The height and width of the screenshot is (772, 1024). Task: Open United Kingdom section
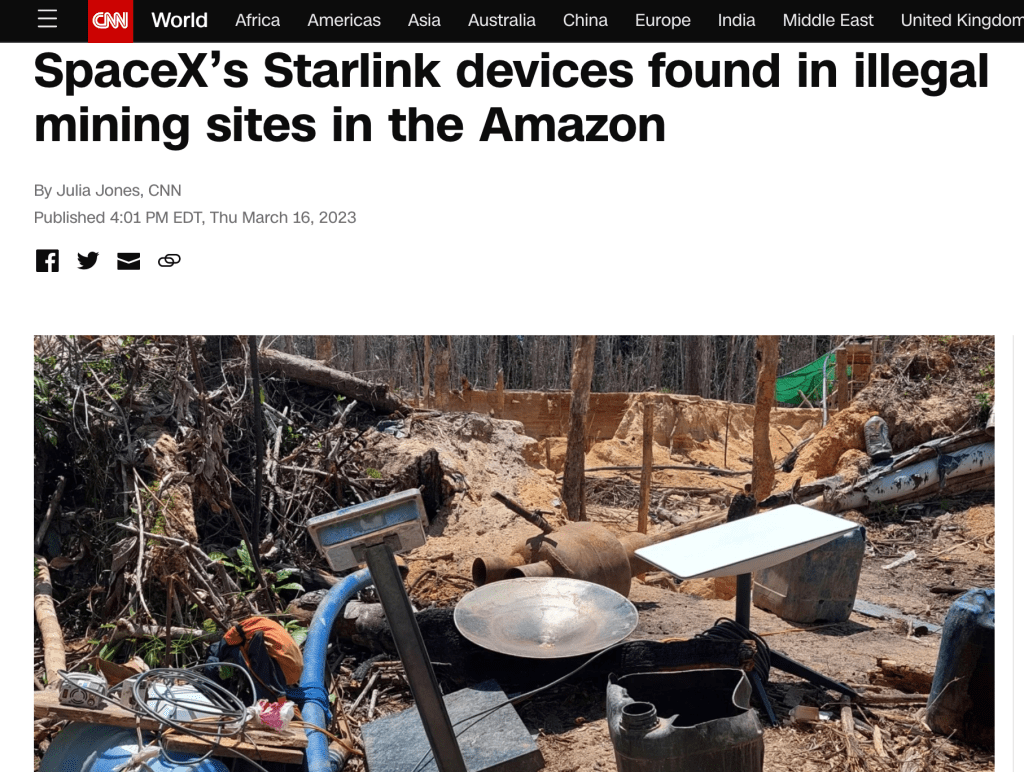click(x=962, y=20)
